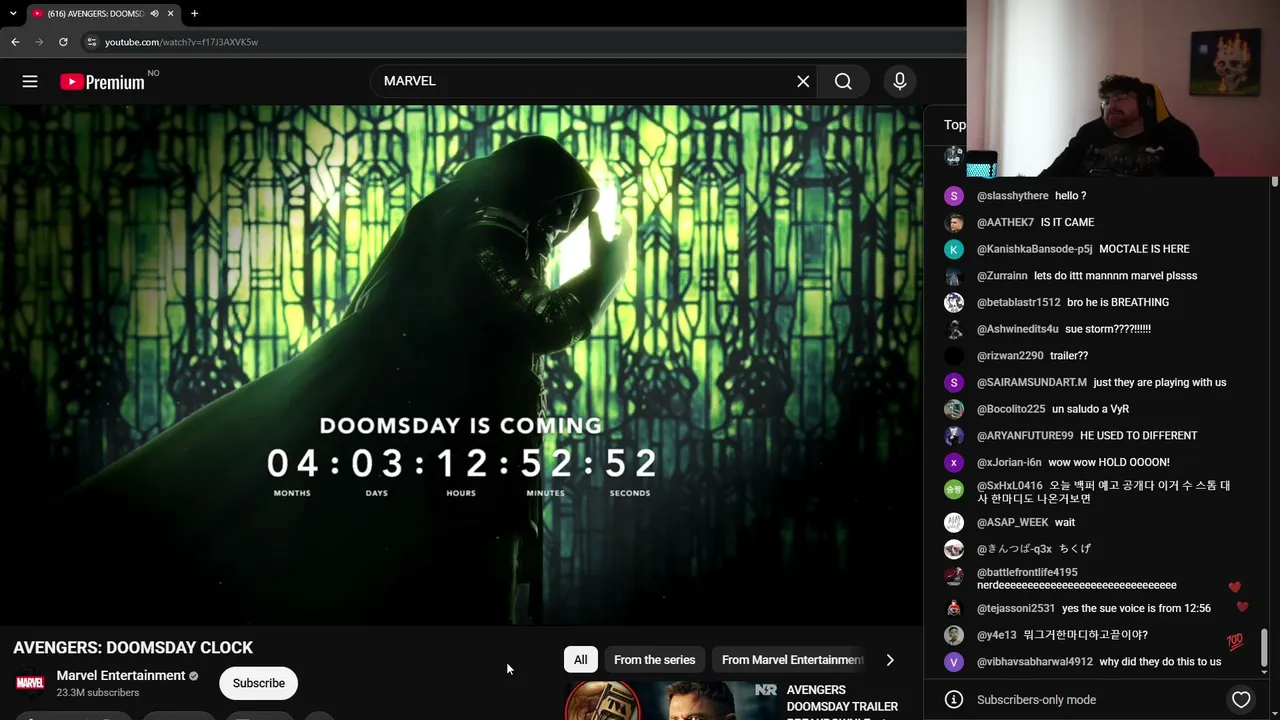Click chat message "bro he is BREATHING"

1118,302
